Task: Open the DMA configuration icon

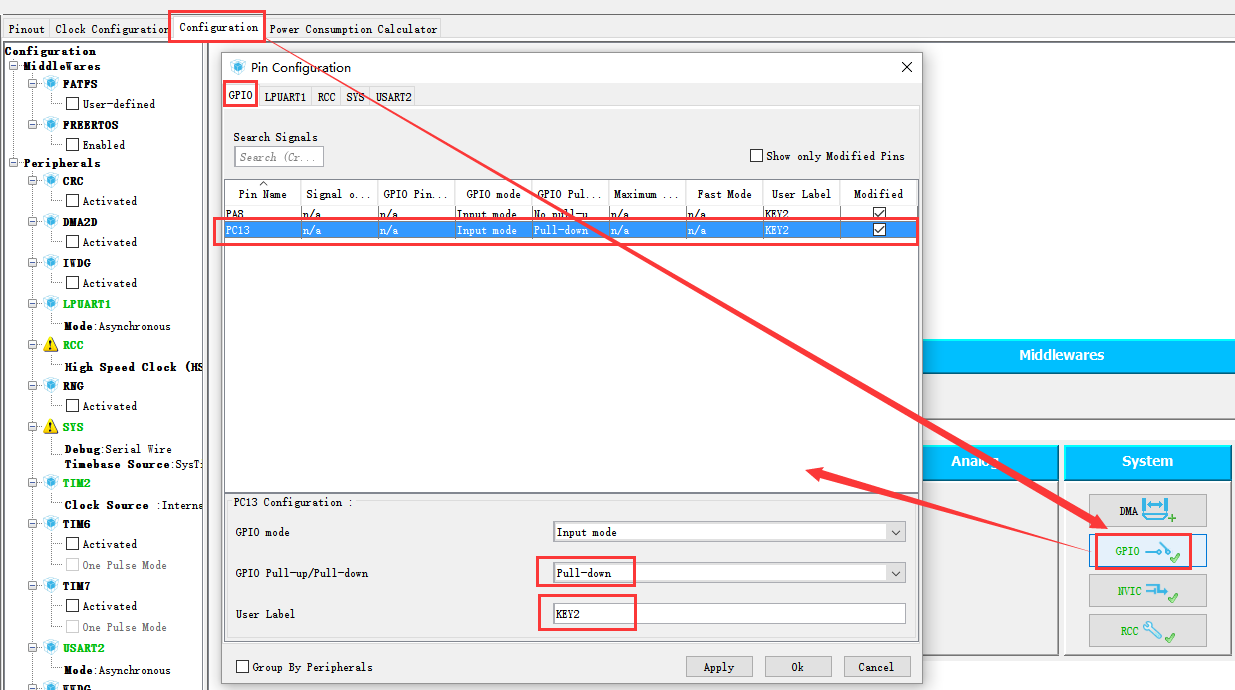Action: click(1146, 510)
